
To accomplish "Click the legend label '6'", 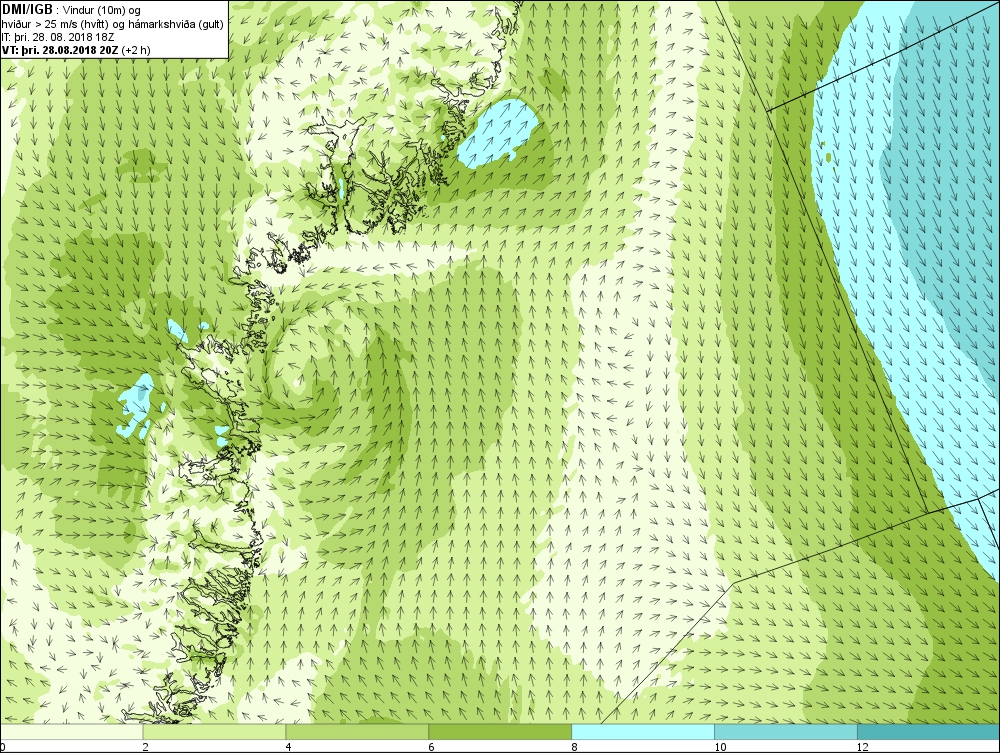I will coord(432,747).
